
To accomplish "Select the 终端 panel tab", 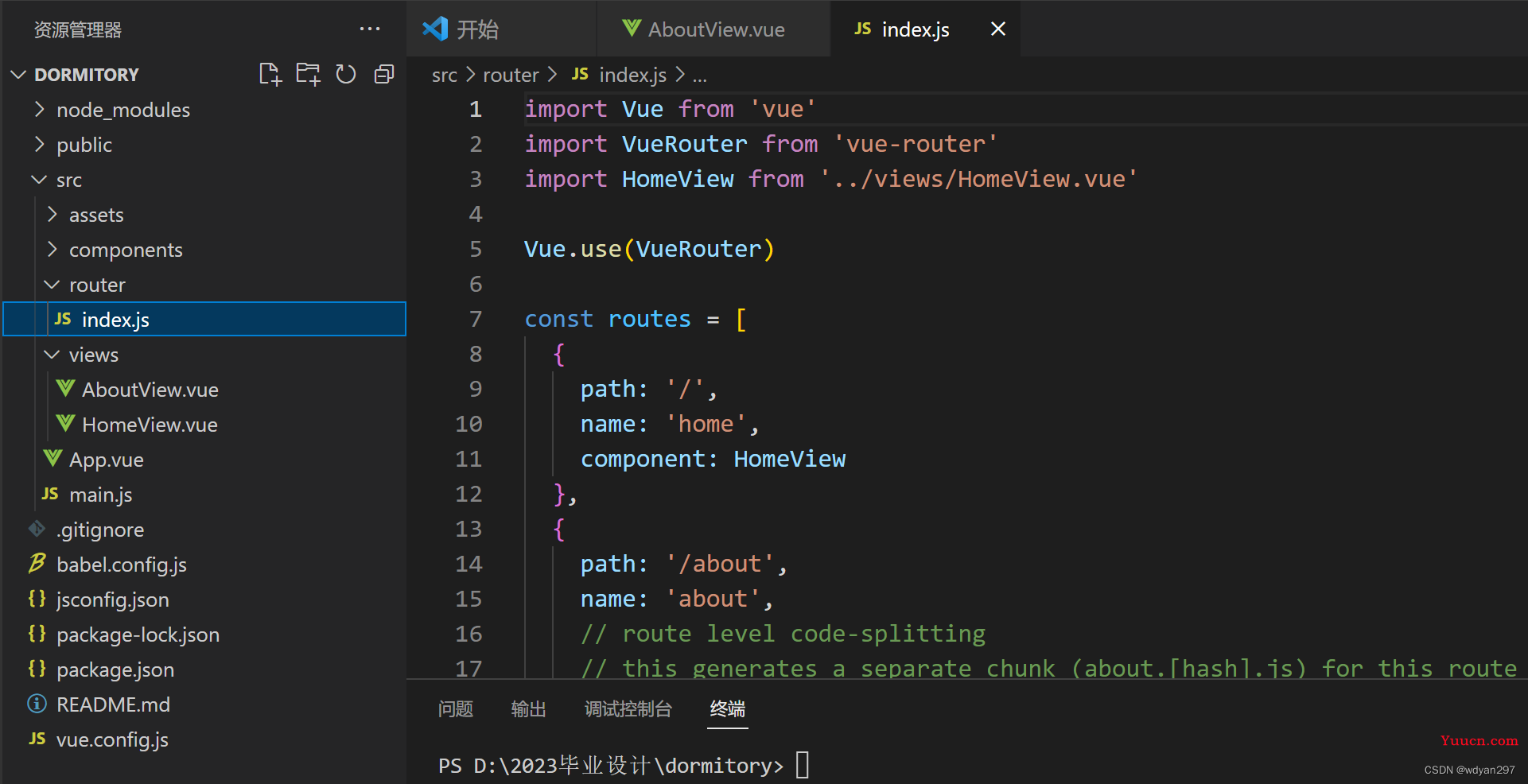I will point(728,708).
